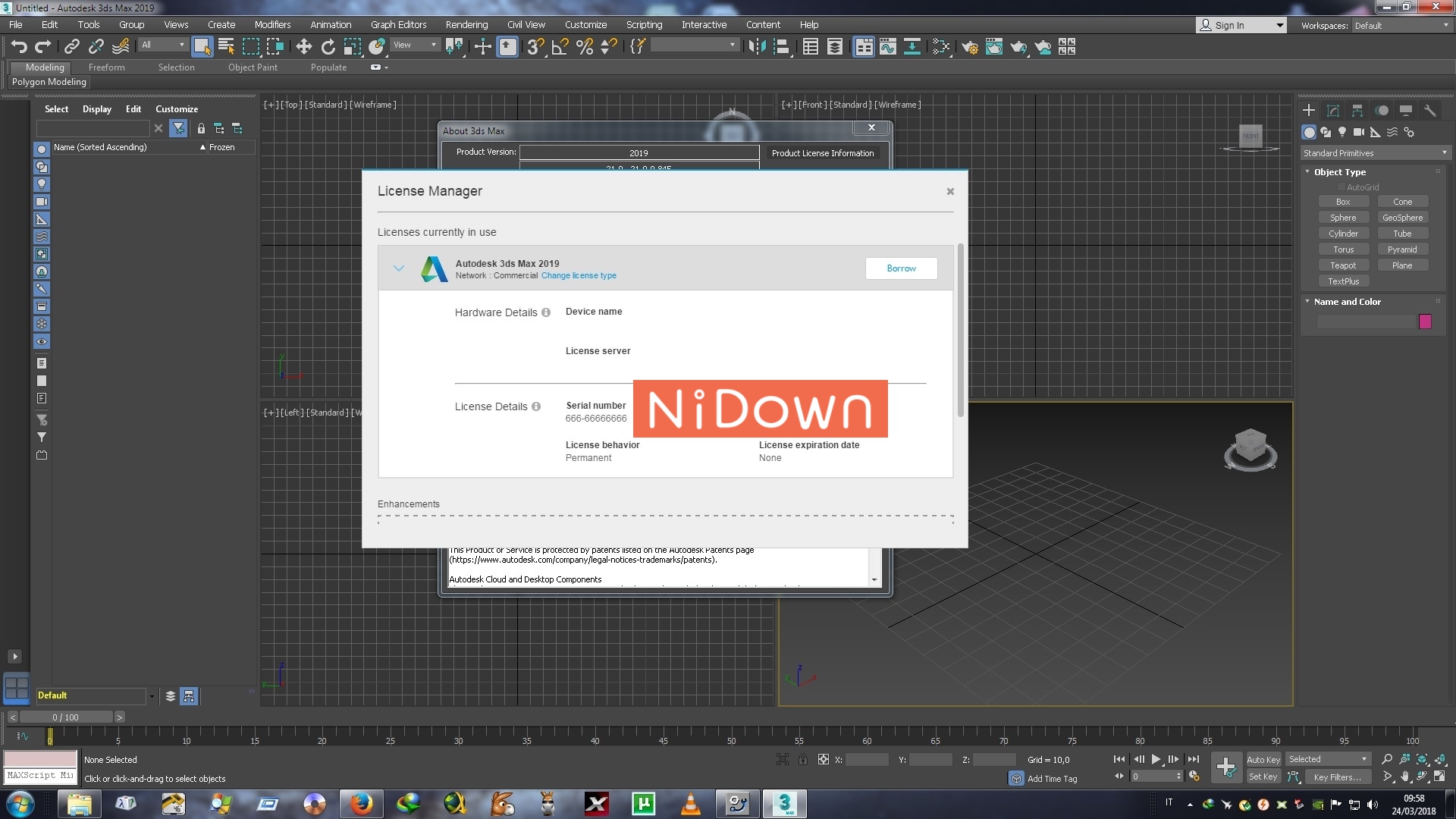
Task: Select the Select and Move tool
Action: point(303,46)
